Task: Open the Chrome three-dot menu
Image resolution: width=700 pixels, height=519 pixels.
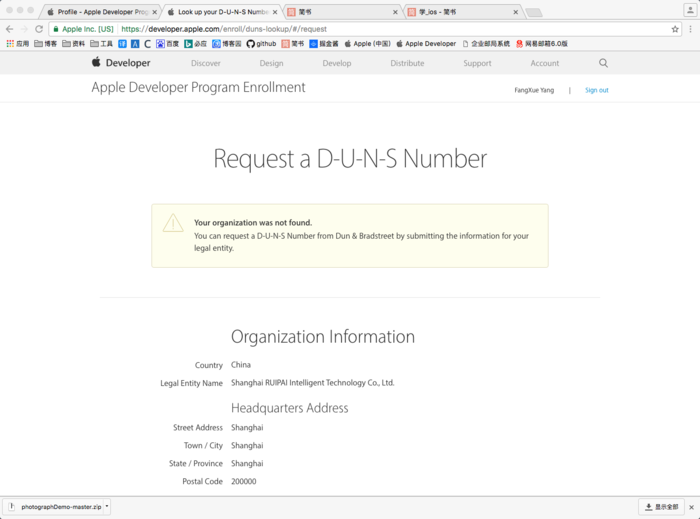Action: 690,29
